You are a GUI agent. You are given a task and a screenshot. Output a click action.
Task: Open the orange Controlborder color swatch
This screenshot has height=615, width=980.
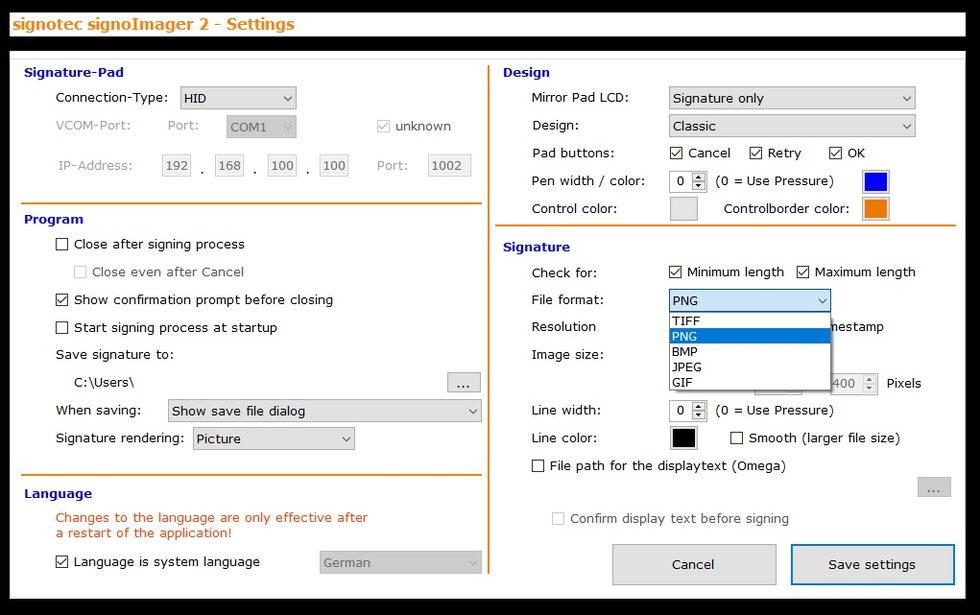[x=875, y=209]
